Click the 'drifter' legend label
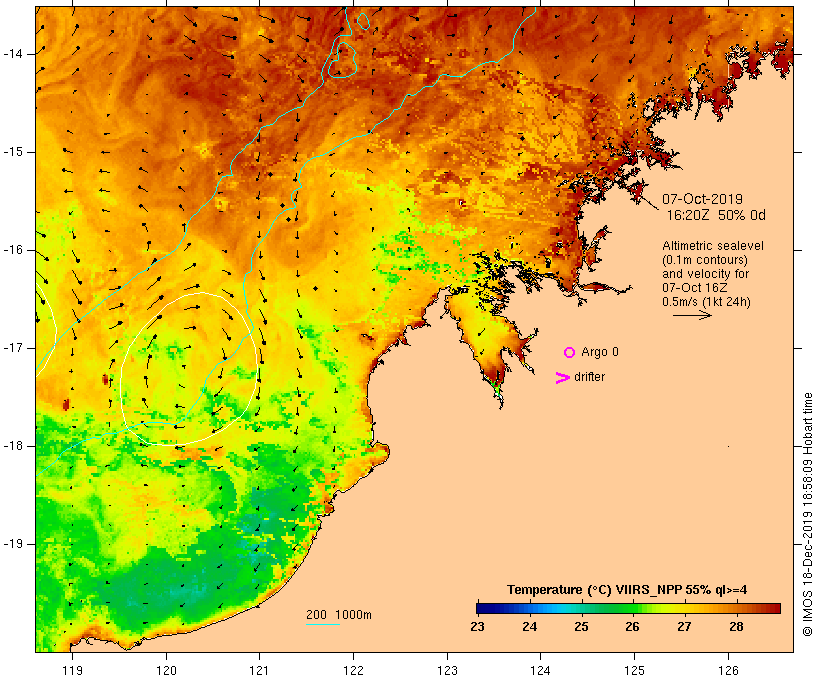The width and height of the screenshot is (820, 680). 589,377
